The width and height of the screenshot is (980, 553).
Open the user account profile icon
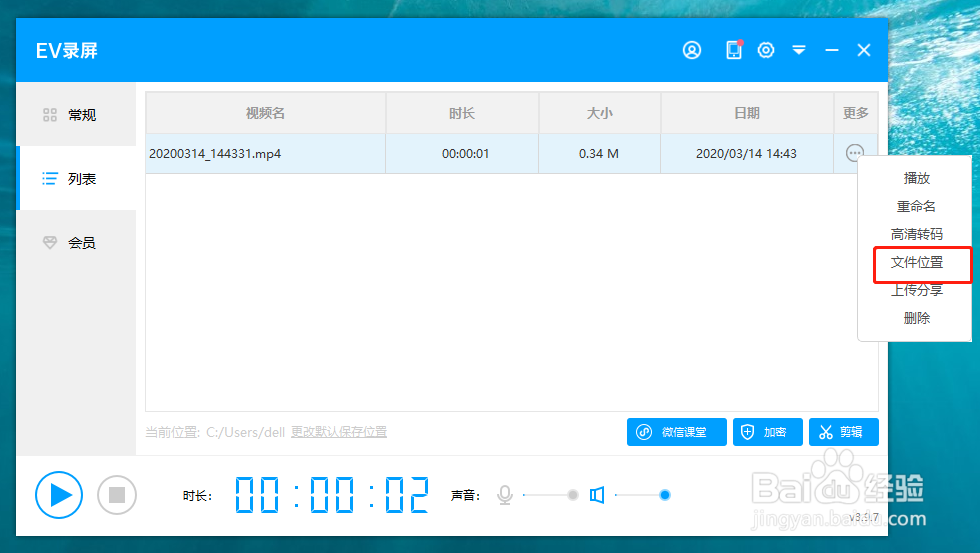[x=692, y=50]
